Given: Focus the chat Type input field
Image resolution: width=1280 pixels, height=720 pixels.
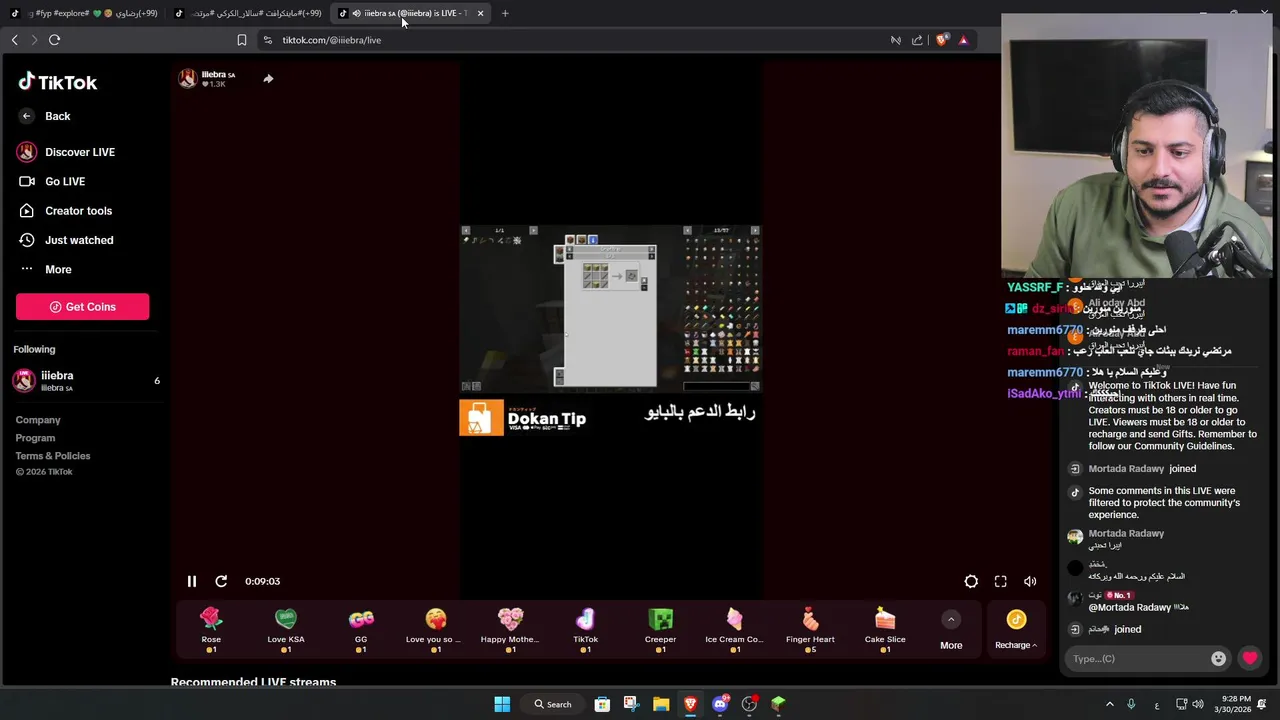Looking at the screenshot, I should point(1138,659).
